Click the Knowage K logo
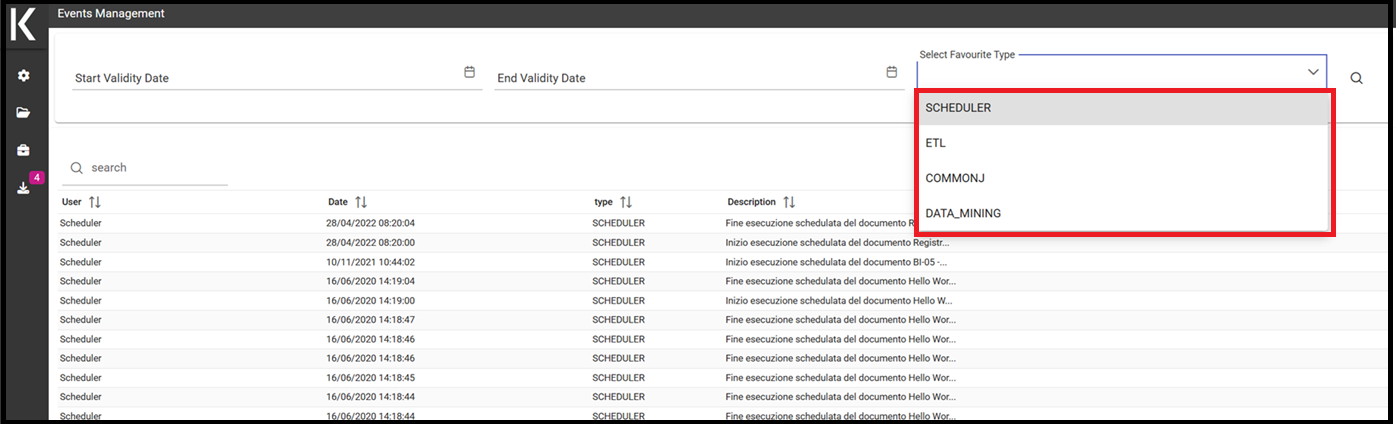The height and width of the screenshot is (424, 1396). pos(23,24)
